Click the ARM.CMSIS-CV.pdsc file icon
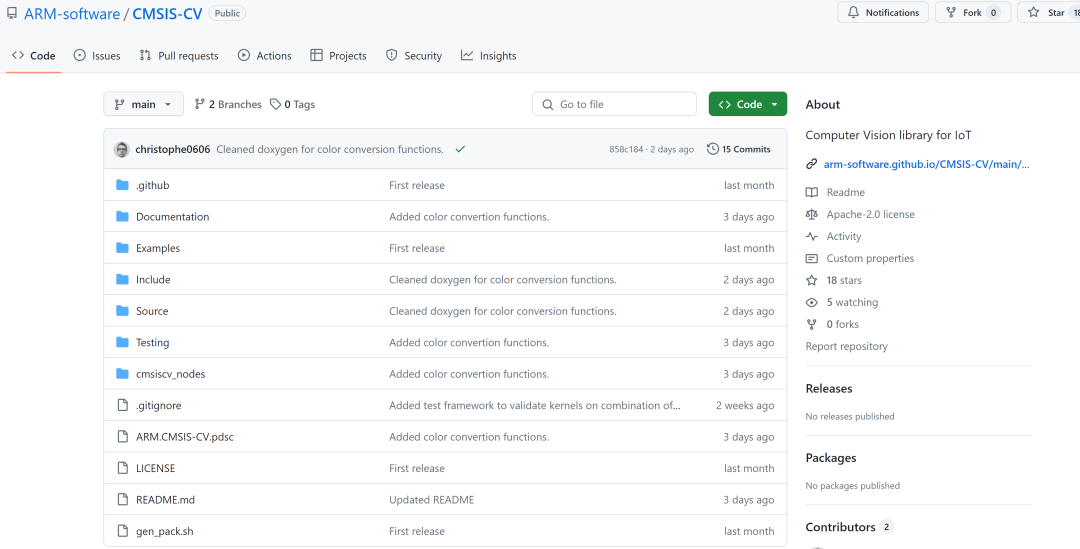1080x549 pixels. pos(123,437)
